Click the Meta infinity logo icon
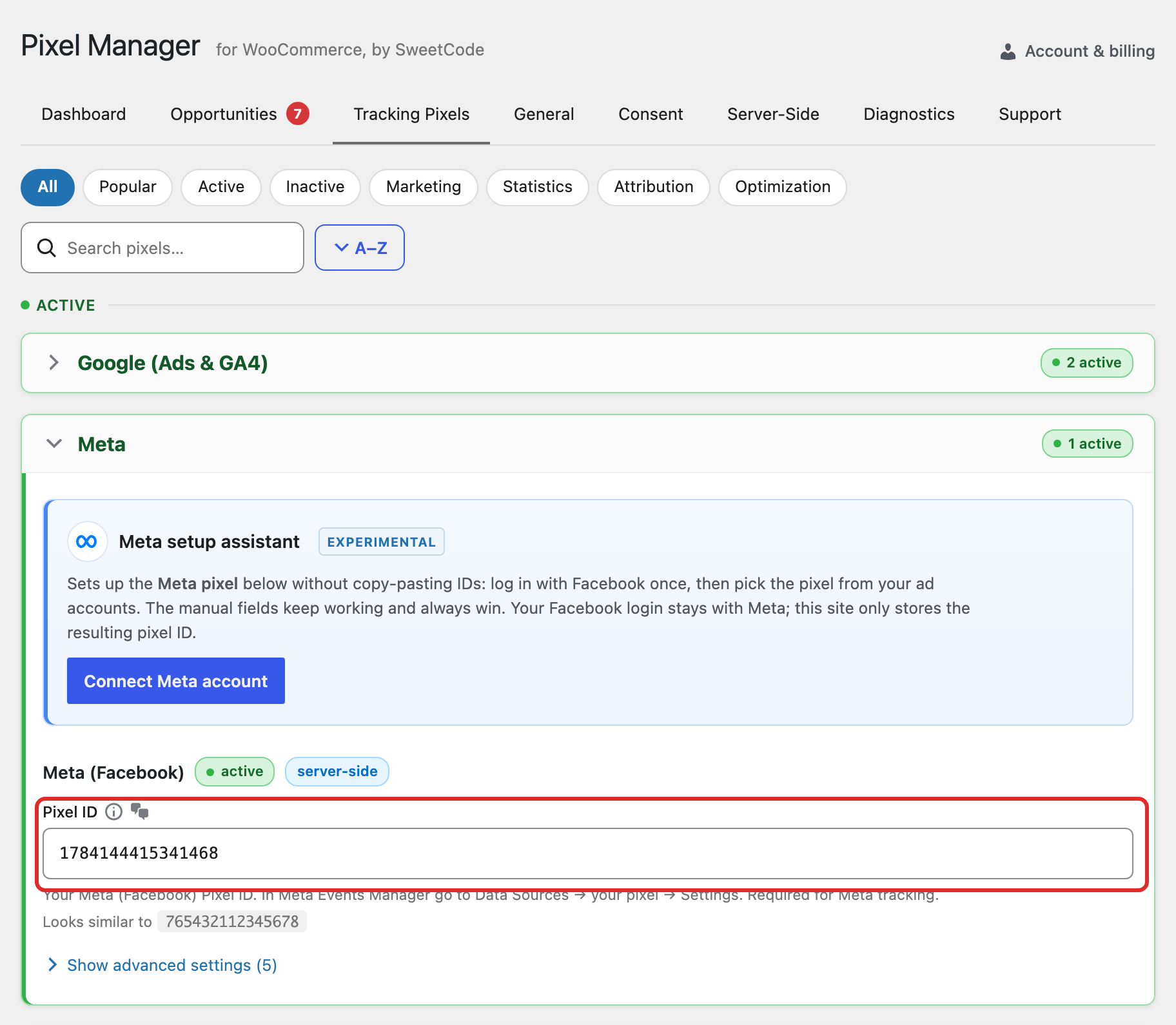The width and height of the screenshot is (1176, 1025). 87,542
